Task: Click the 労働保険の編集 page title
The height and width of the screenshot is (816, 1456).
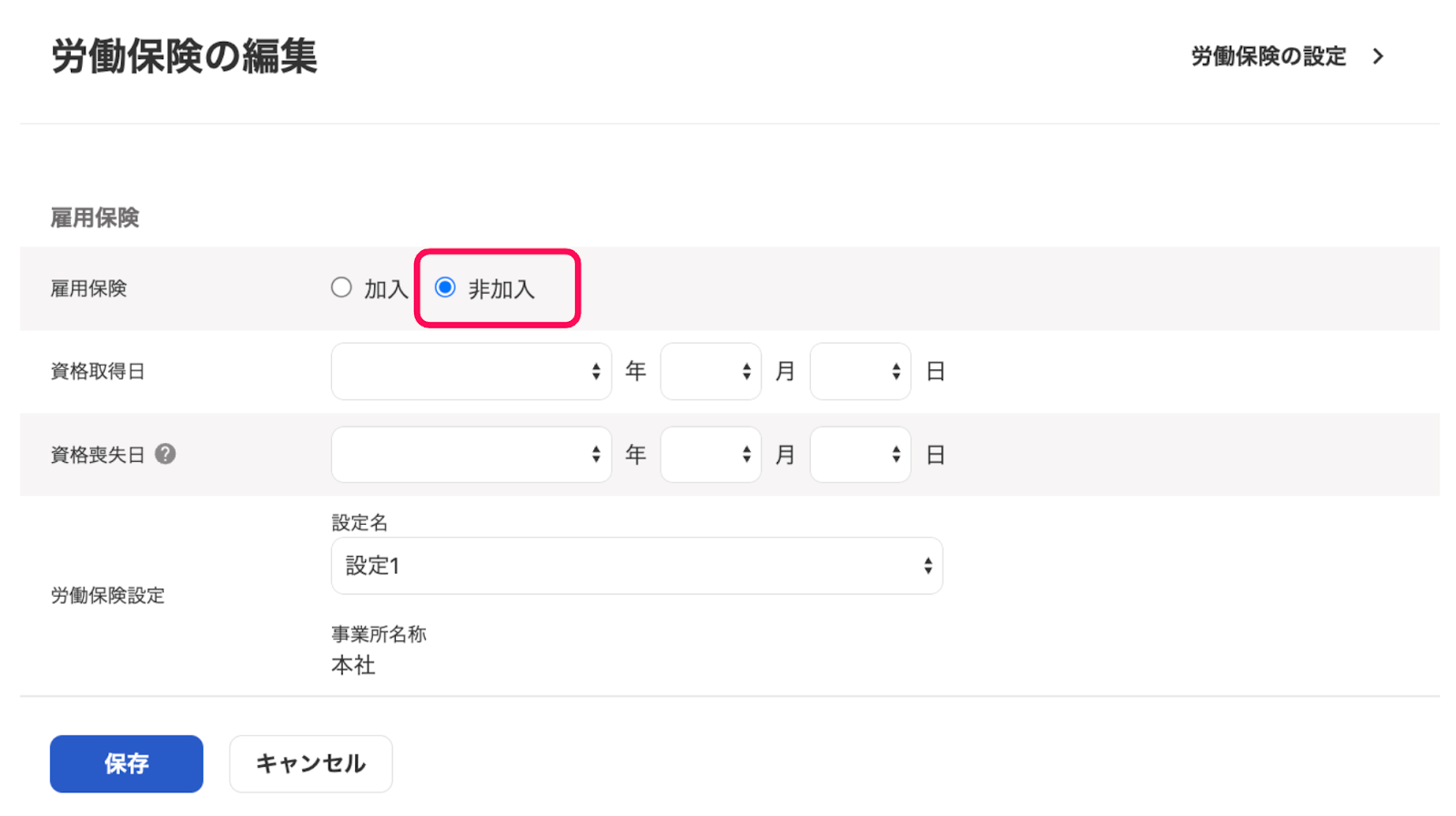Action: [x=184, y=56]
